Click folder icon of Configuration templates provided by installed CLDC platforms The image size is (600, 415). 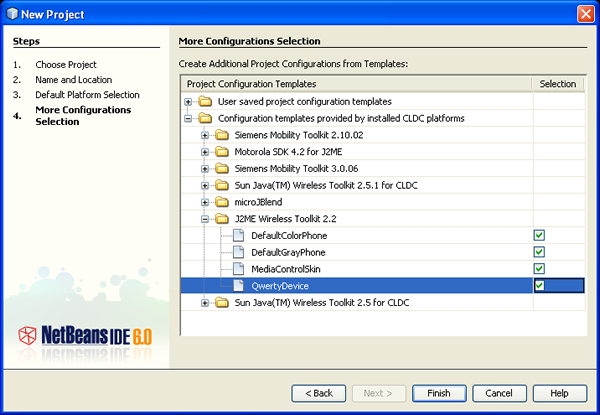tap(205, 118)
